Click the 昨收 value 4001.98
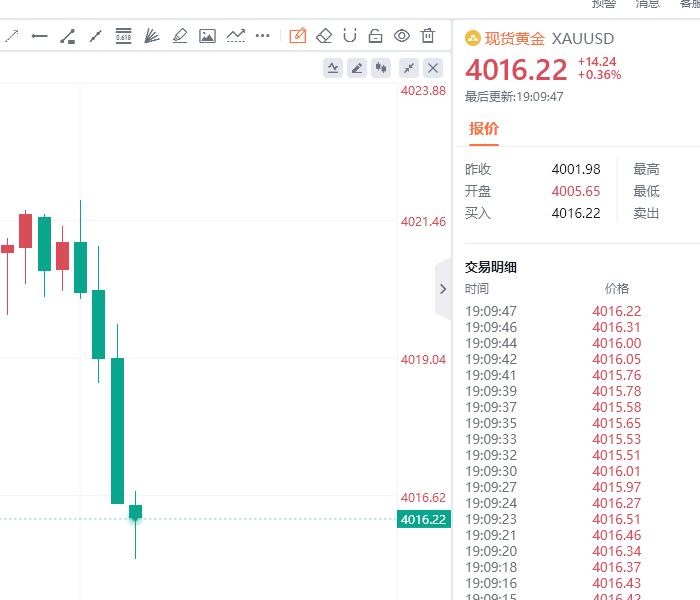This screenshot has width=700, height=600. (576, 169)
